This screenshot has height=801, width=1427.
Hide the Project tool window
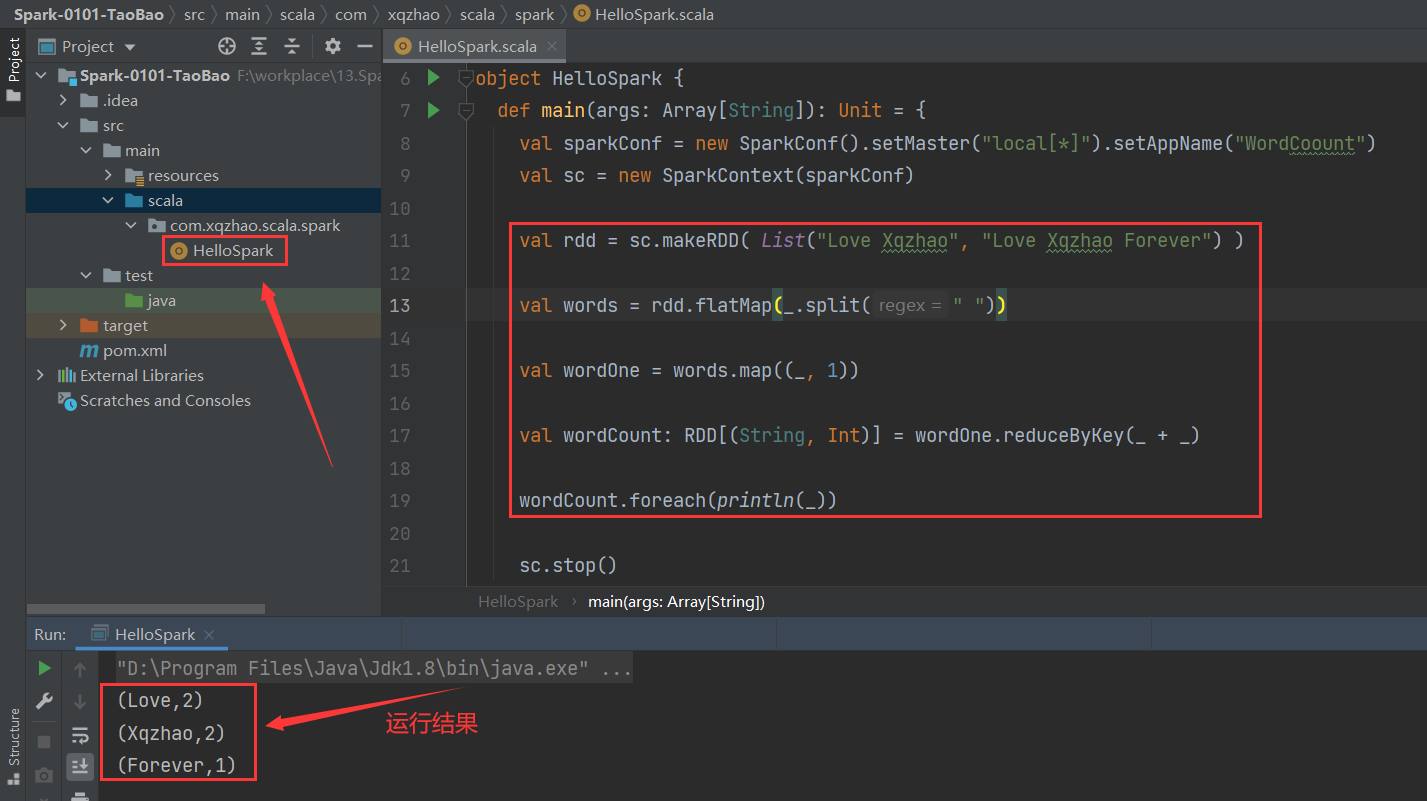click(364, 46)
